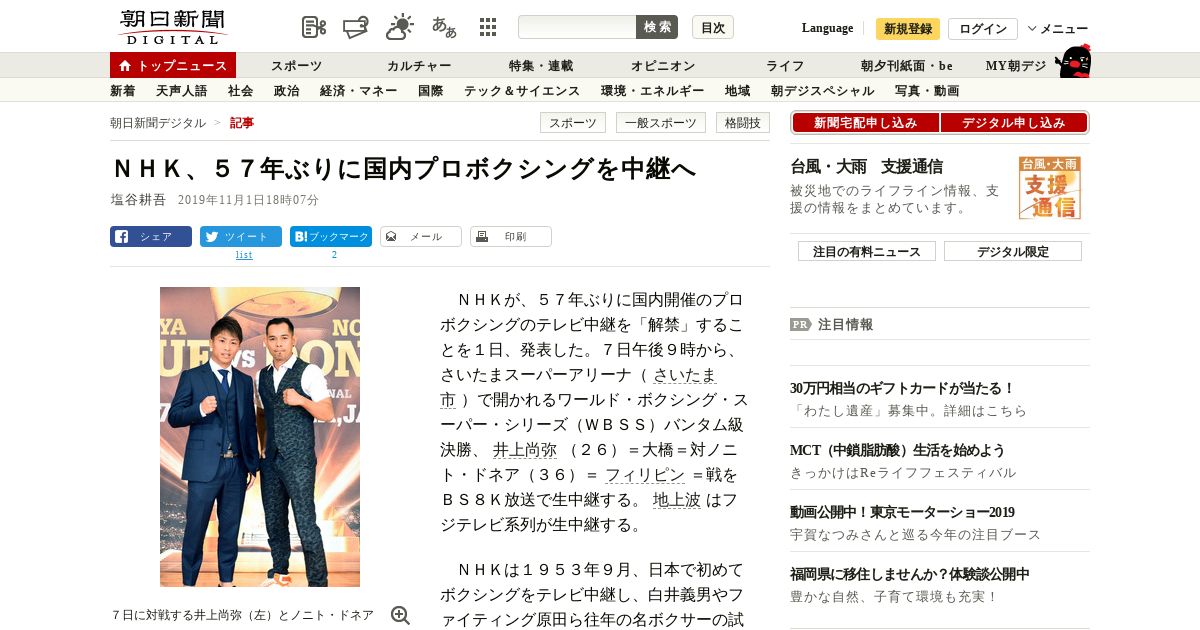Select 写真・動画 in the sub-navigation

click(927, 91)
